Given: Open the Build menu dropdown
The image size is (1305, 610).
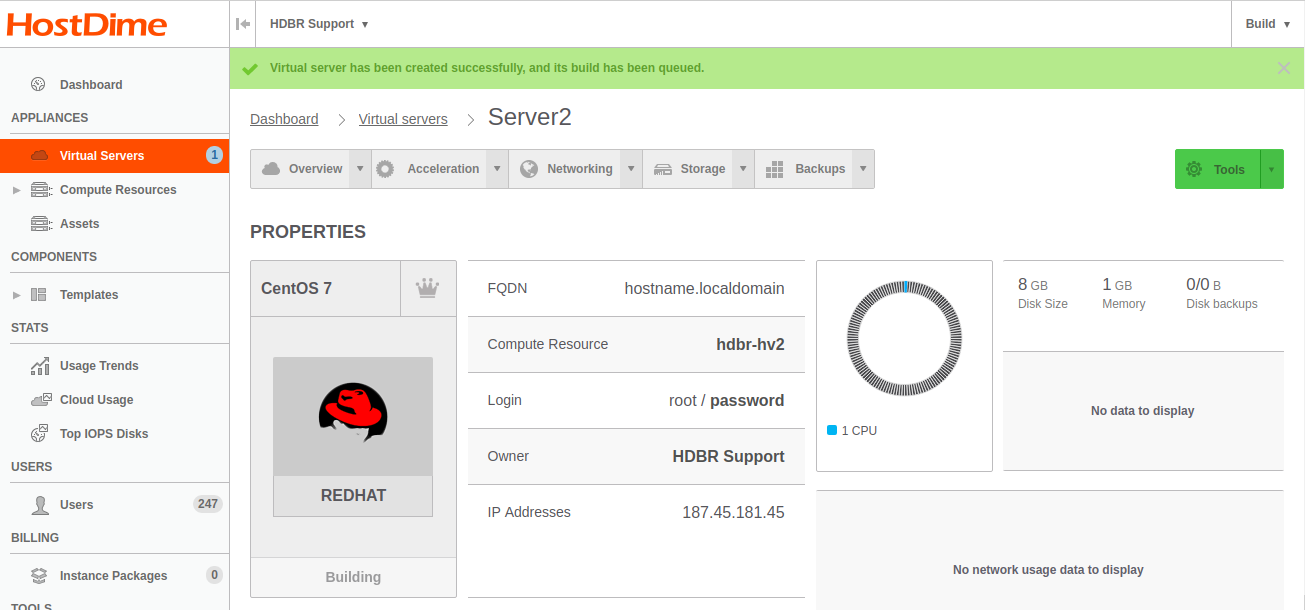Looking at the screenshot, I should tap(1268, 24).
